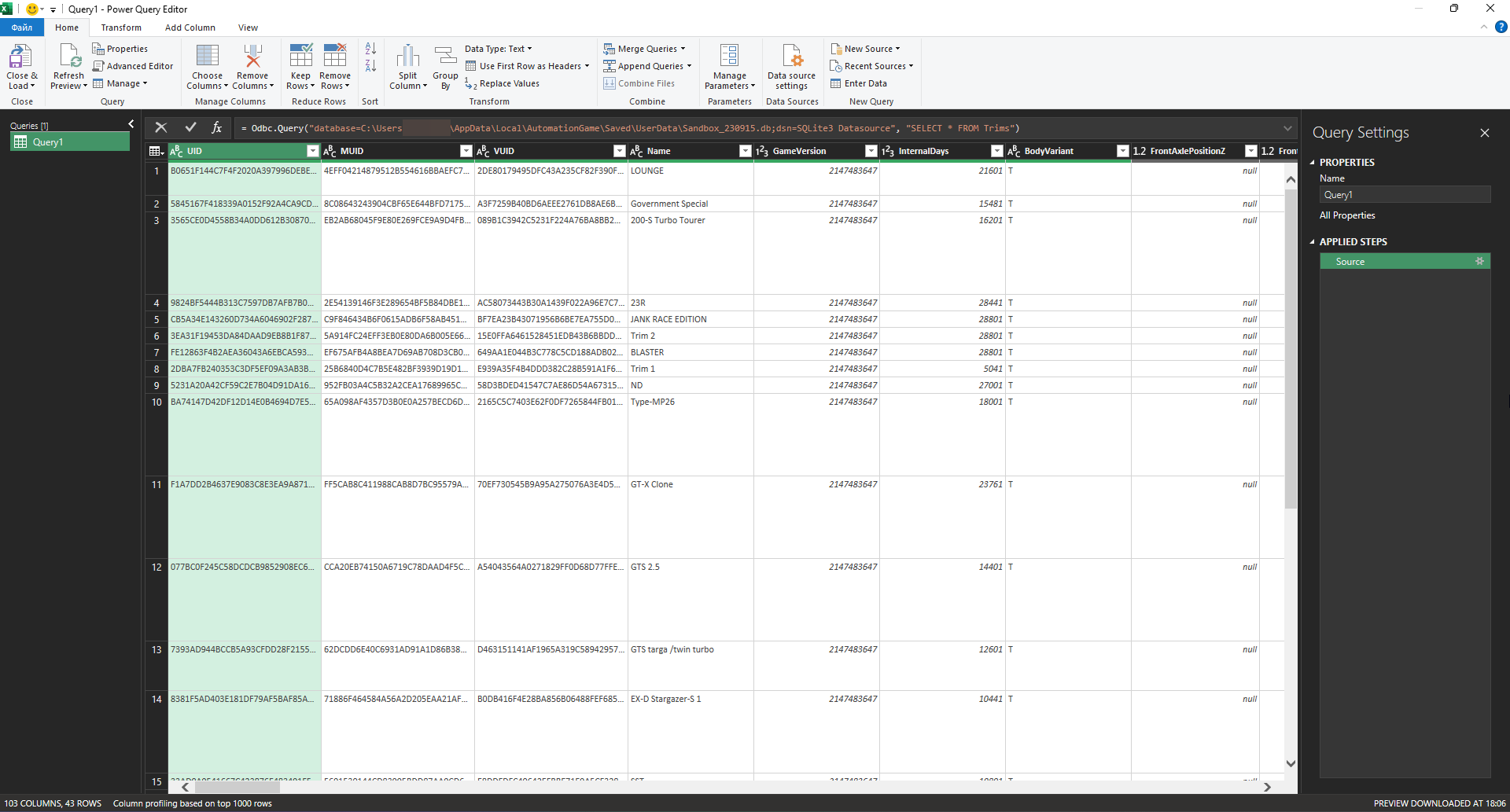Click the Split Column icon
The width and height of the screenshot is (1510, 812).
click(407, 58)
